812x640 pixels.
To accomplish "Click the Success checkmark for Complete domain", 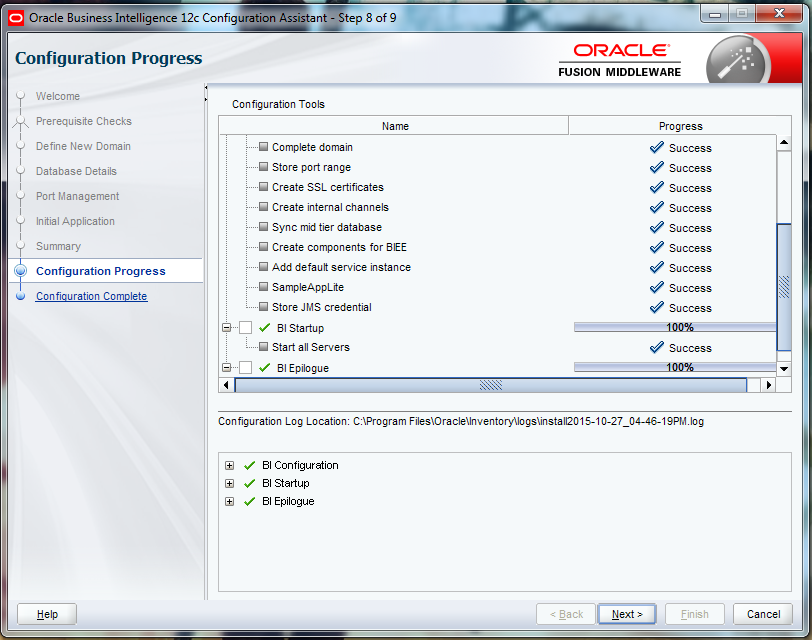I will coord(657,148).
